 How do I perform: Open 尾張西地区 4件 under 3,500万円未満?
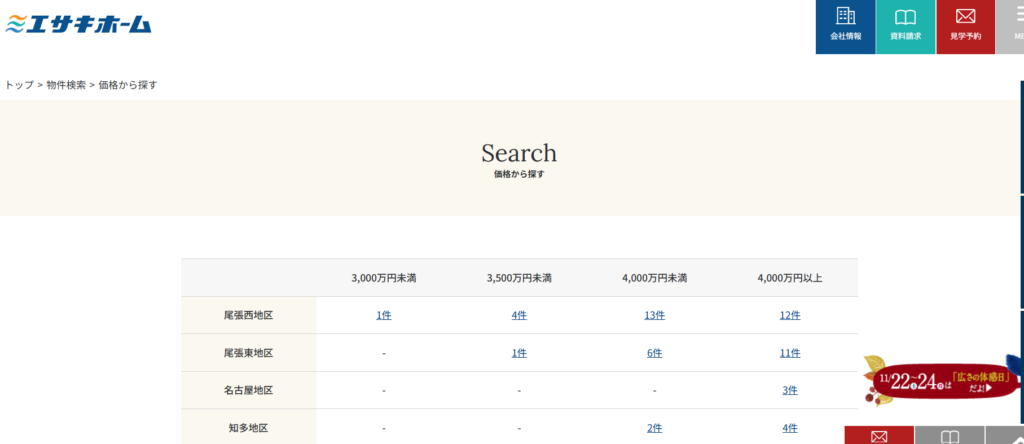click(519, 315)
